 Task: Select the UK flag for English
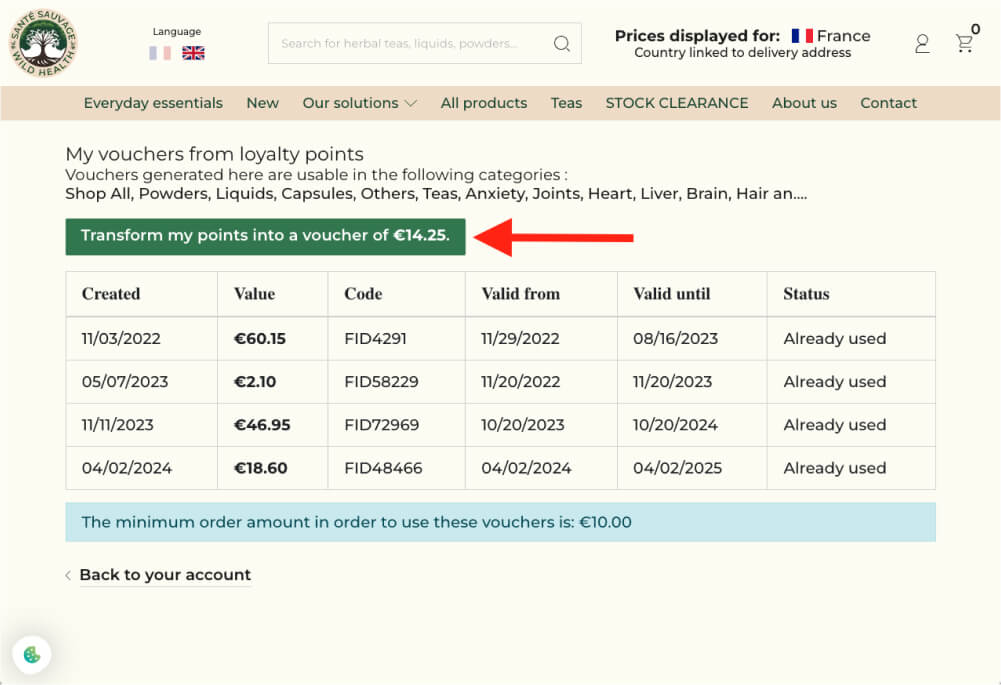pyautogui.click(x=193, y=53)
